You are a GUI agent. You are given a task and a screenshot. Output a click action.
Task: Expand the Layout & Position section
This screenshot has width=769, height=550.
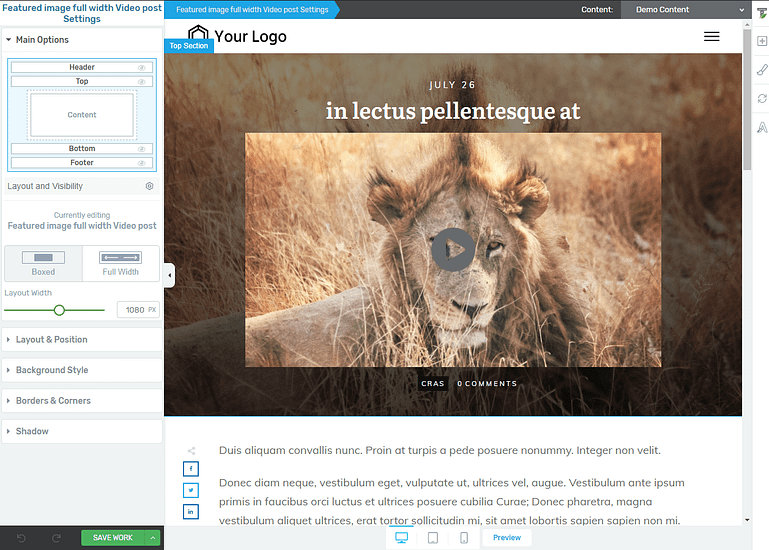(82, 340)
